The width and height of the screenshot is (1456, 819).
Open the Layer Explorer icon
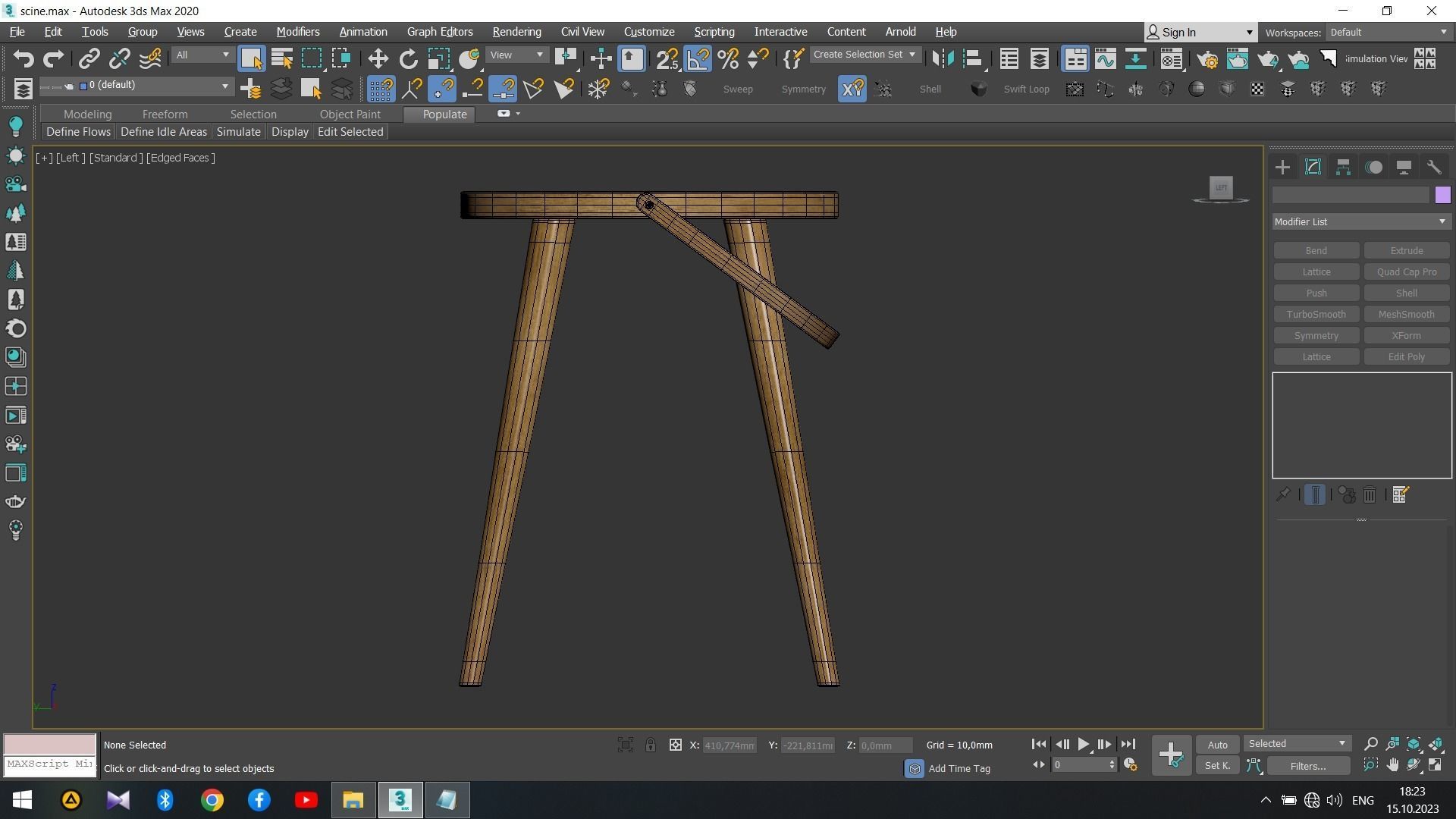click(1039, 58)
